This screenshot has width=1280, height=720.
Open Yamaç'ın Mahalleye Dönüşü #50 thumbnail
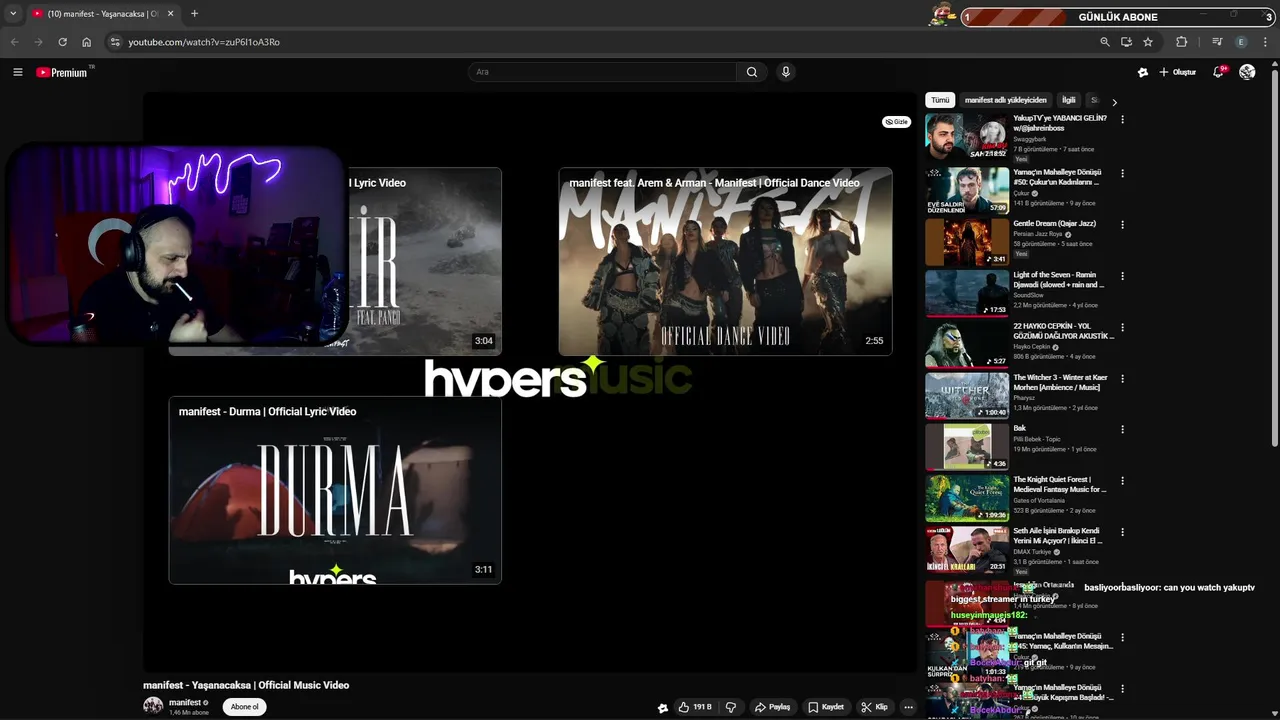[967, 190]
